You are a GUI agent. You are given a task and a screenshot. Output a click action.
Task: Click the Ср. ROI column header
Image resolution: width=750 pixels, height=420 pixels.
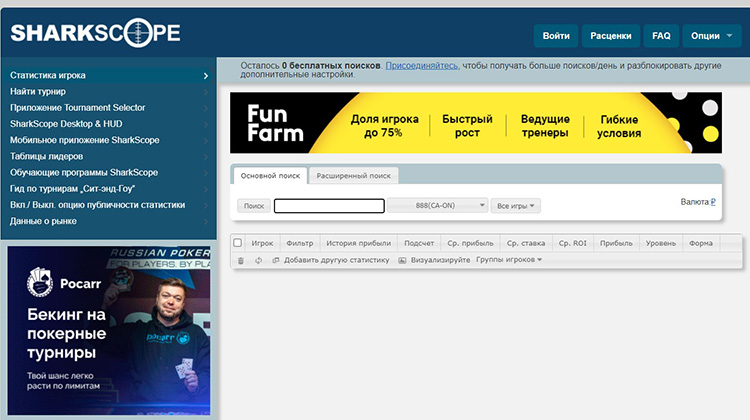point(573,243)
